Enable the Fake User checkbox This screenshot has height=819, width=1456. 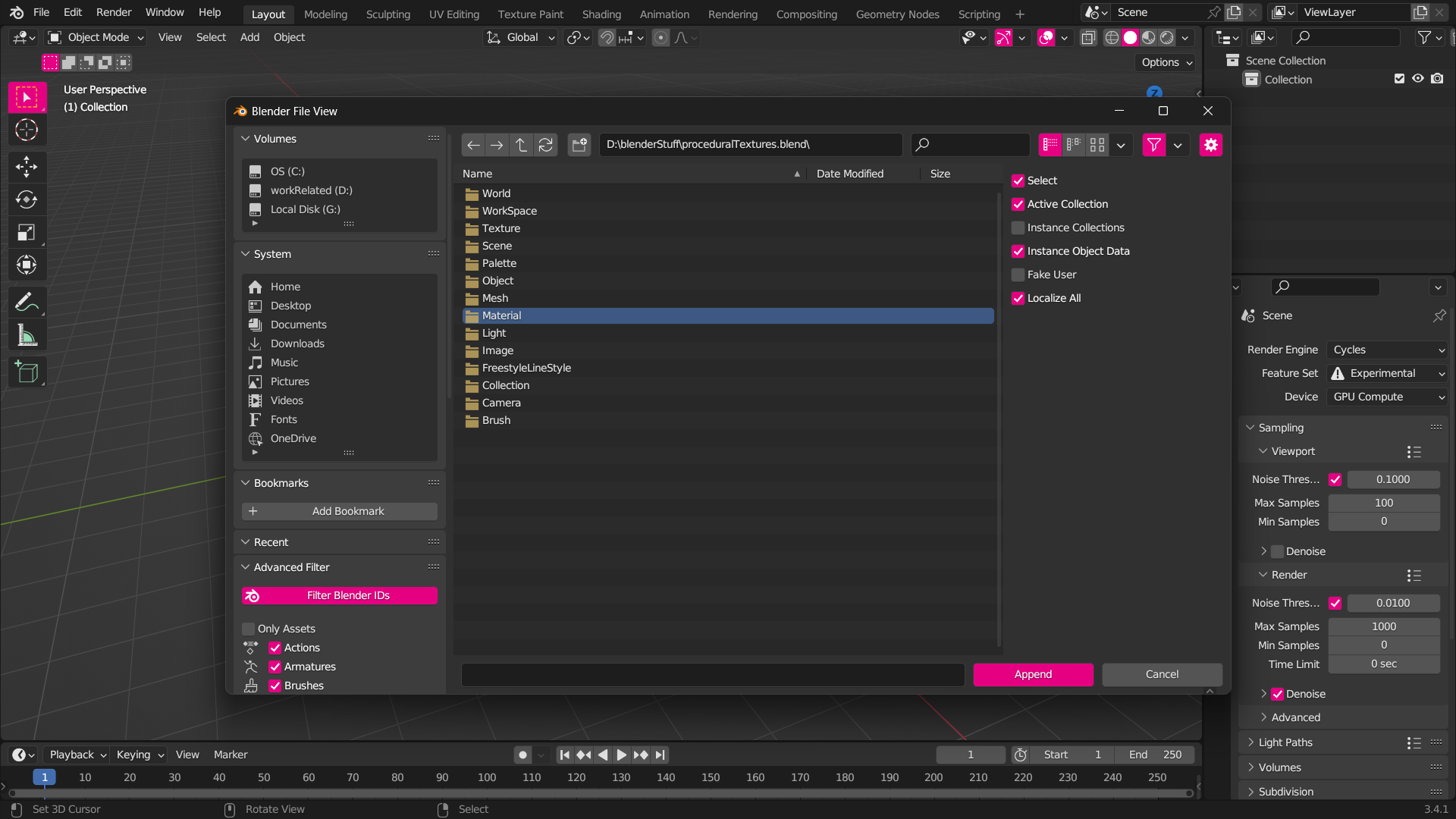(x=1018, y=275)
